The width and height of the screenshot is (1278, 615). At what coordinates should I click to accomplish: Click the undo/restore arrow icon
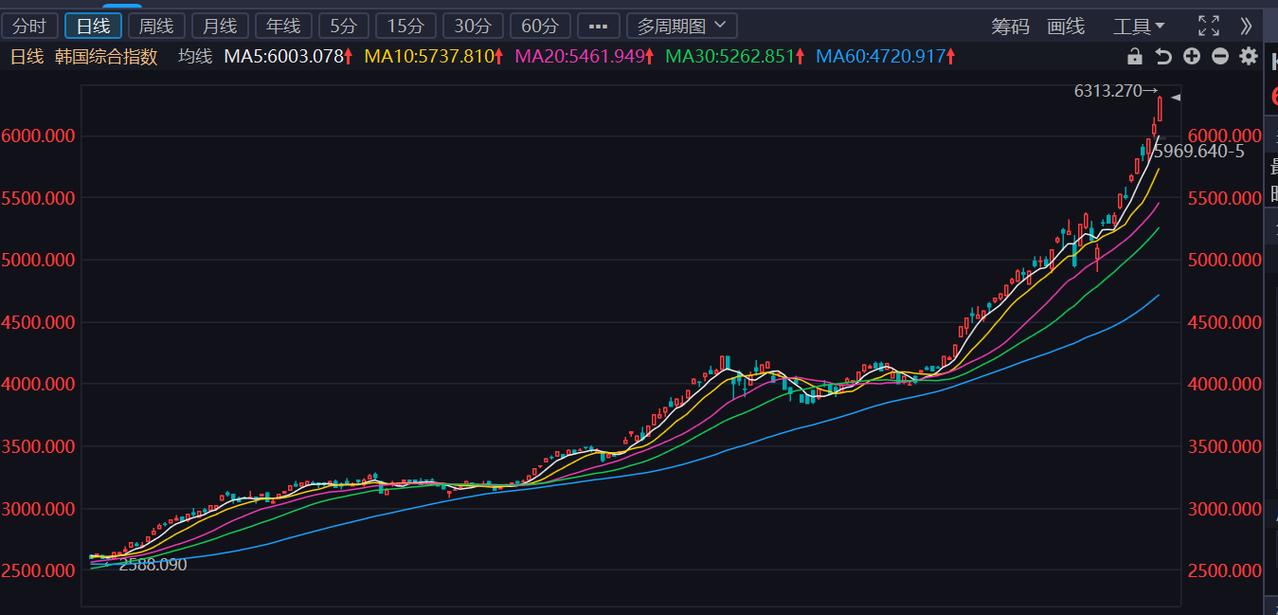[1162, 57]
